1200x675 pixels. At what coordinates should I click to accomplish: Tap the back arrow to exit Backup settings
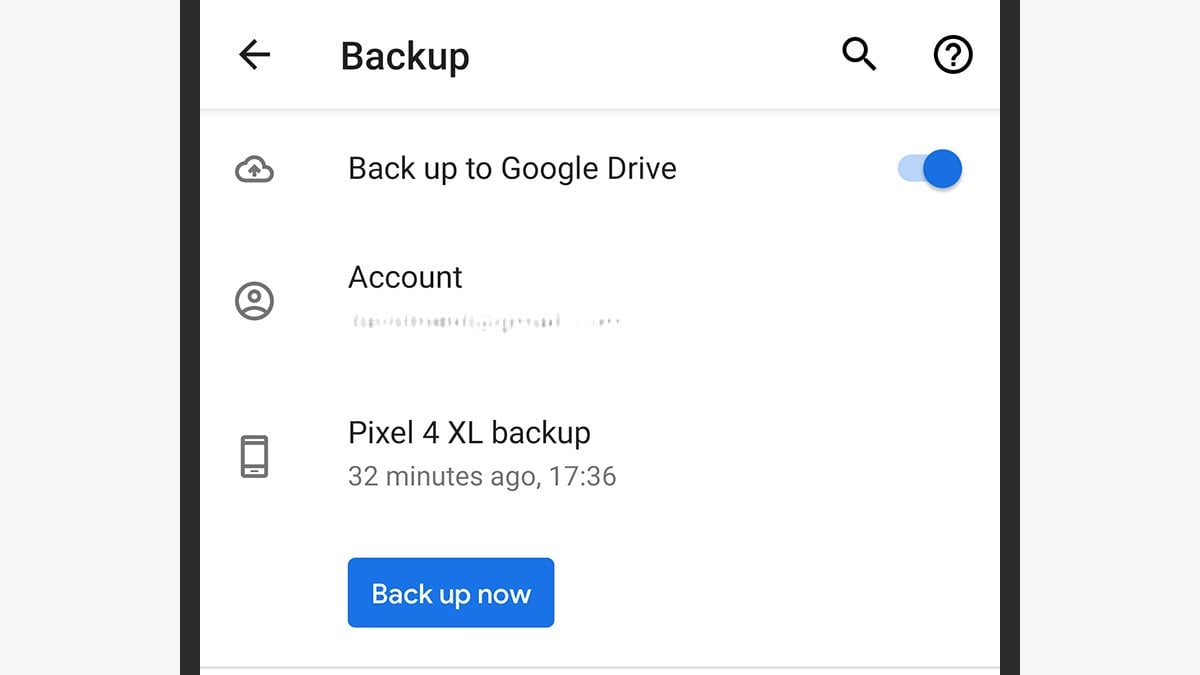tap(255, 55)
